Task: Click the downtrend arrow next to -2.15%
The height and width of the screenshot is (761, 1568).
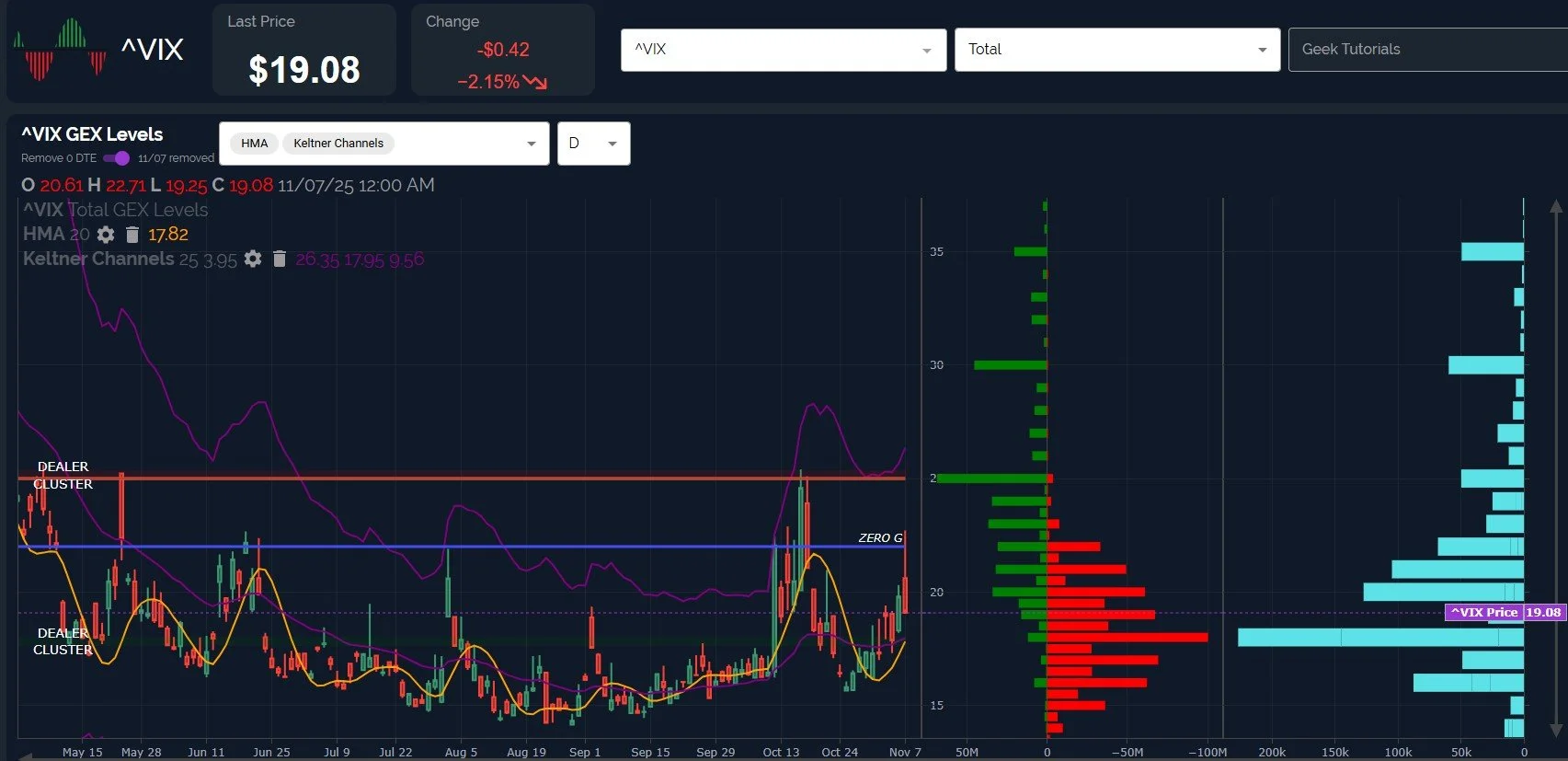Action: pos(535,82)
